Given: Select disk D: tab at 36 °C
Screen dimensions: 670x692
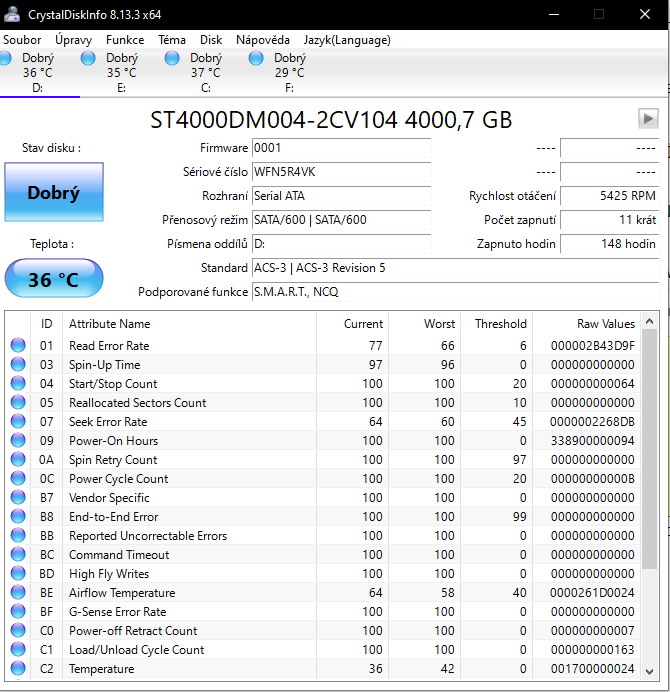Looking at the screenshot, I should tap(38, 72).
